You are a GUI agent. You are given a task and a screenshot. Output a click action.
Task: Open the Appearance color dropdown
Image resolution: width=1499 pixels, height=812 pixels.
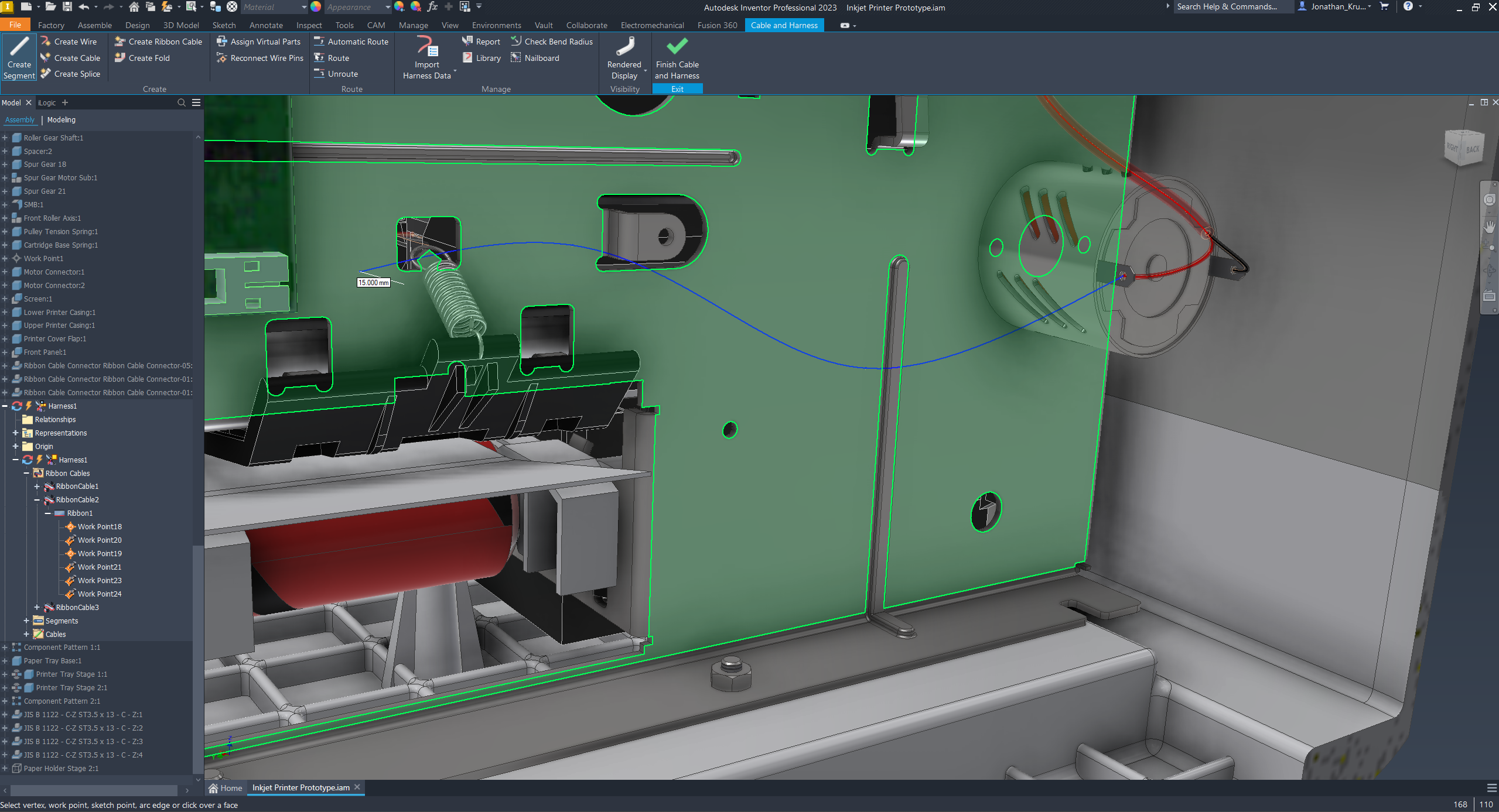(x=387, y=7)
